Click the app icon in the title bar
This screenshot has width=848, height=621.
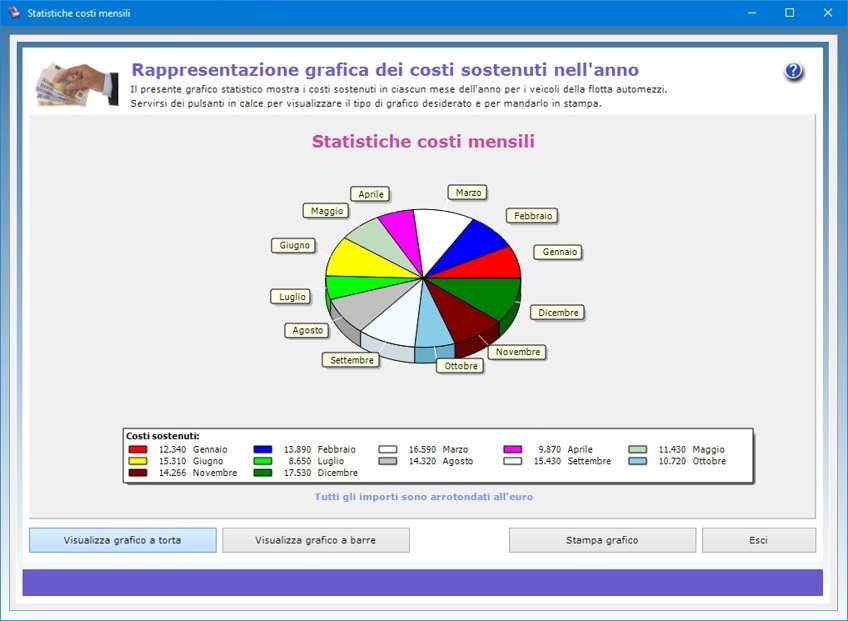coord(14,12)
